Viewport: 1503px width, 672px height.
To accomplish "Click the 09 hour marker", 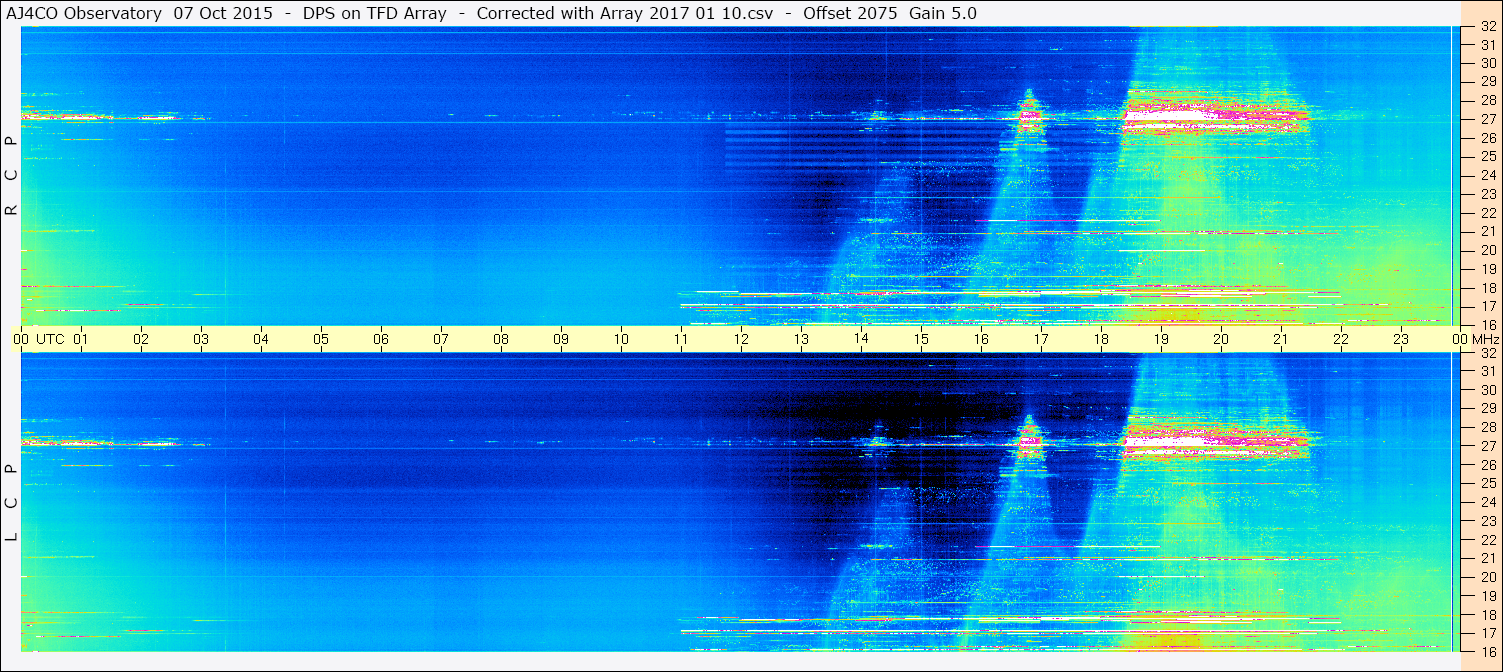I will point(561,339).
